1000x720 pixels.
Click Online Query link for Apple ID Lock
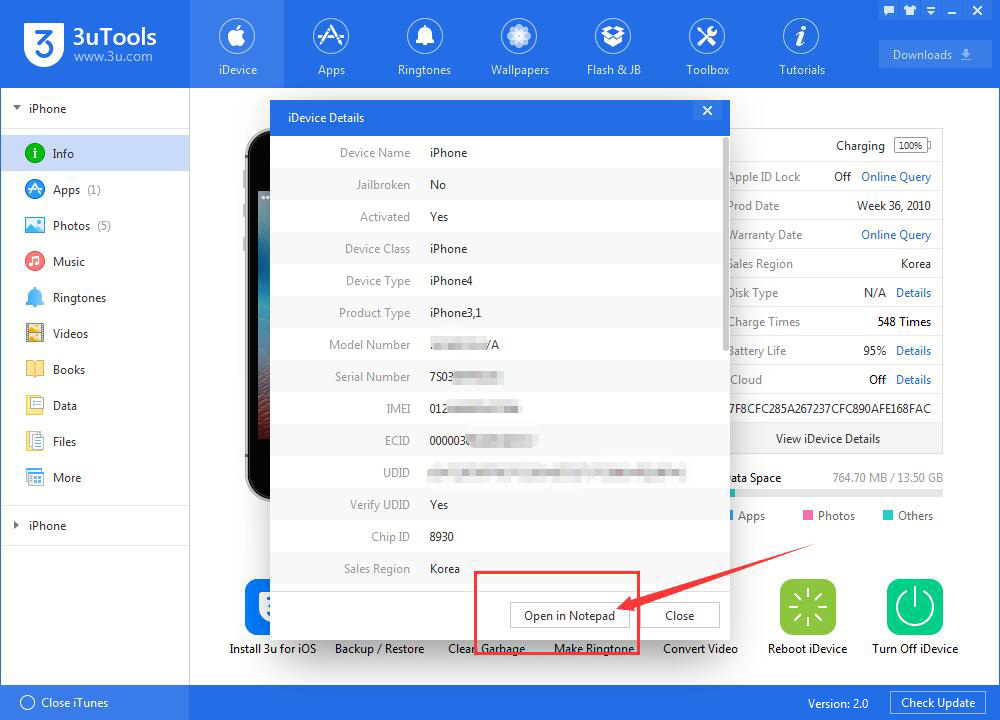[895, 177]
